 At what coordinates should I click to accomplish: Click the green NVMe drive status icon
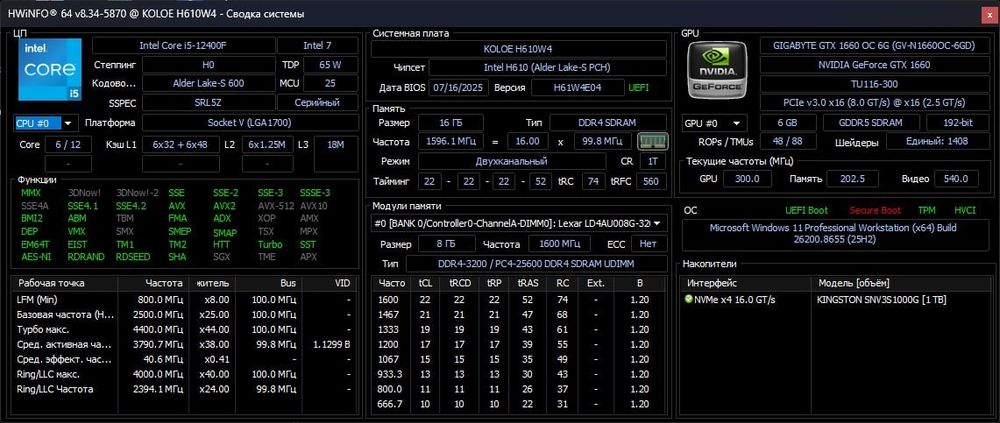point(689,299)
